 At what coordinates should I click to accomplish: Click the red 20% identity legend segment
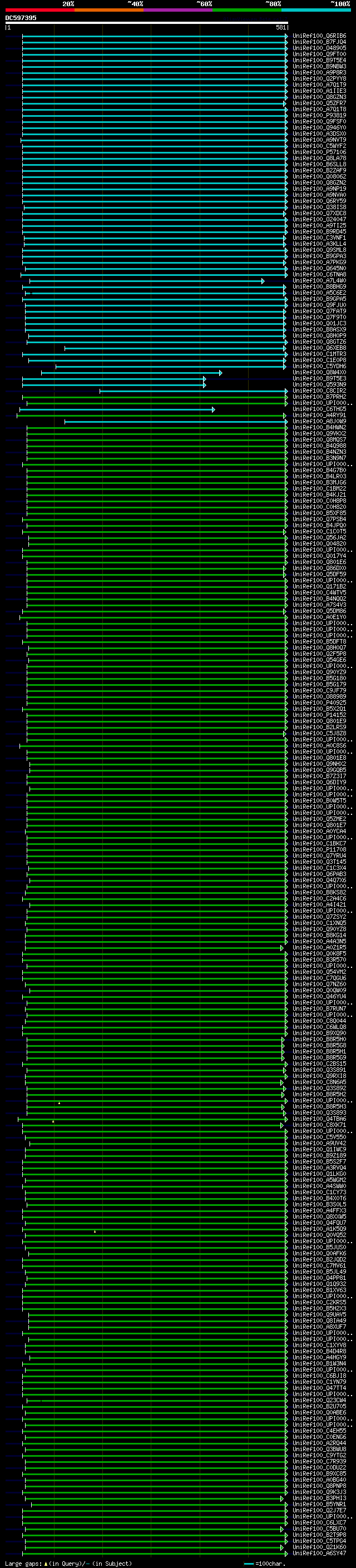[39, 10]
